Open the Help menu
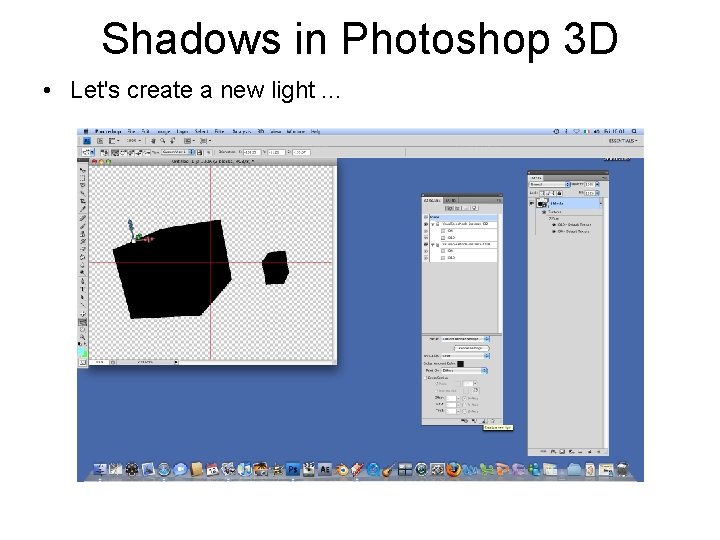Screen dimensions: 720x540 click(x=315, y=131)
